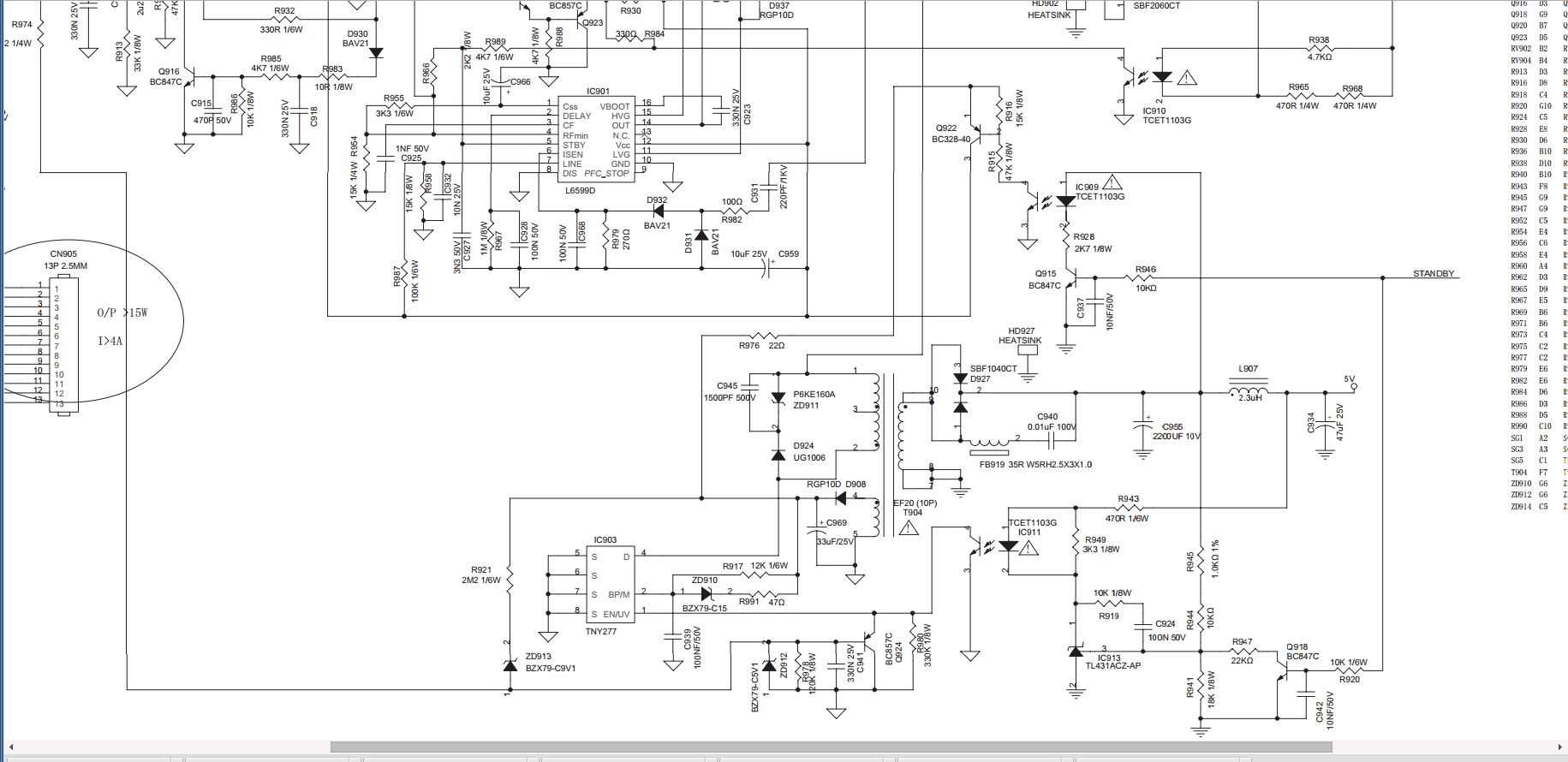Image resolution: width=1568 pixels, height=762 pixels.
Task: Click the L907 inductor label
Action: [x=1248, y=369]
